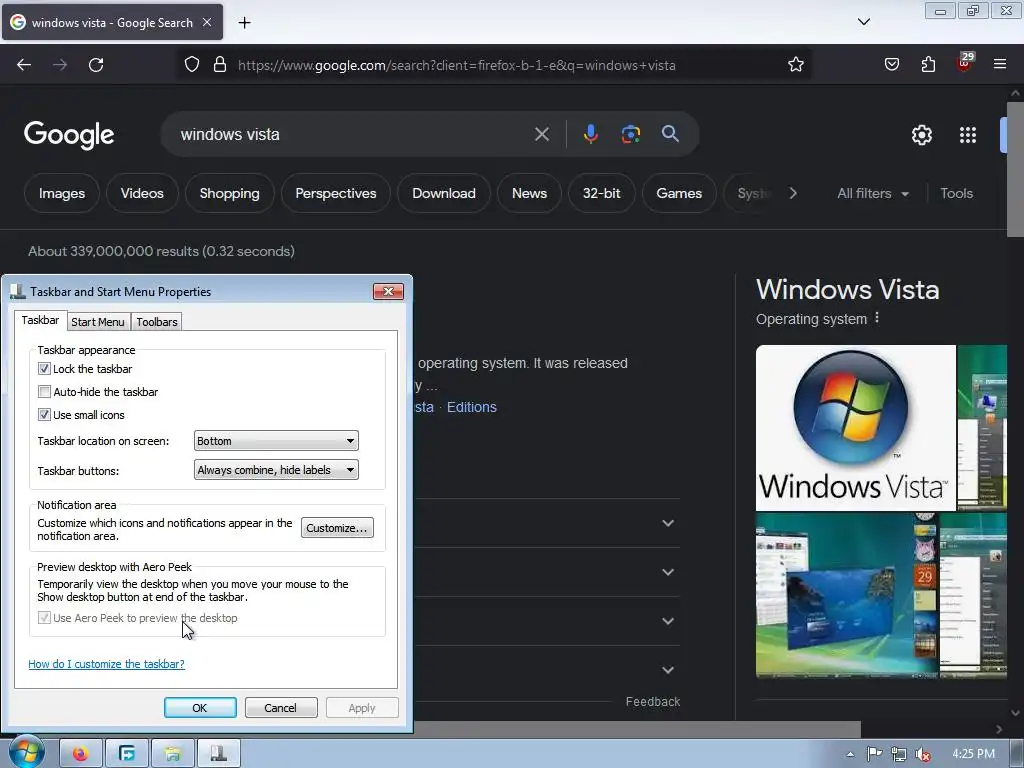
Task: Open more options for Windows Vista panel
Action: pyautogui.click(x=877, y=318)
